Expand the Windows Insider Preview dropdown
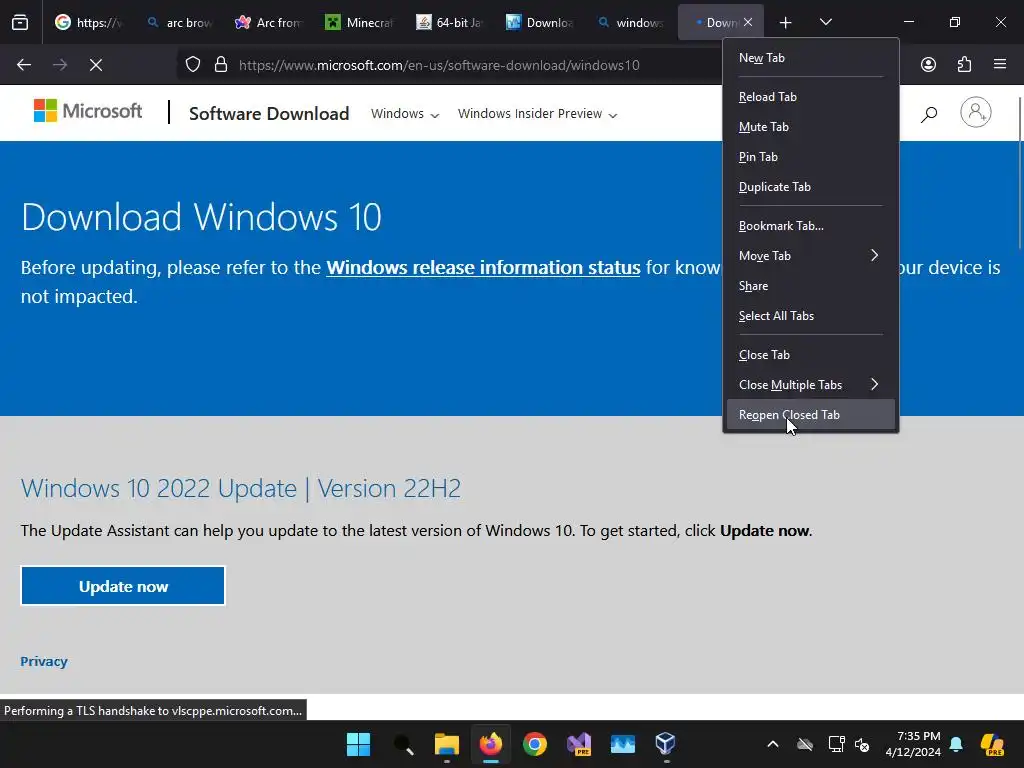The width and height of the screenshot is (1024, 768). pyautogui.click(x=537, y=114)
